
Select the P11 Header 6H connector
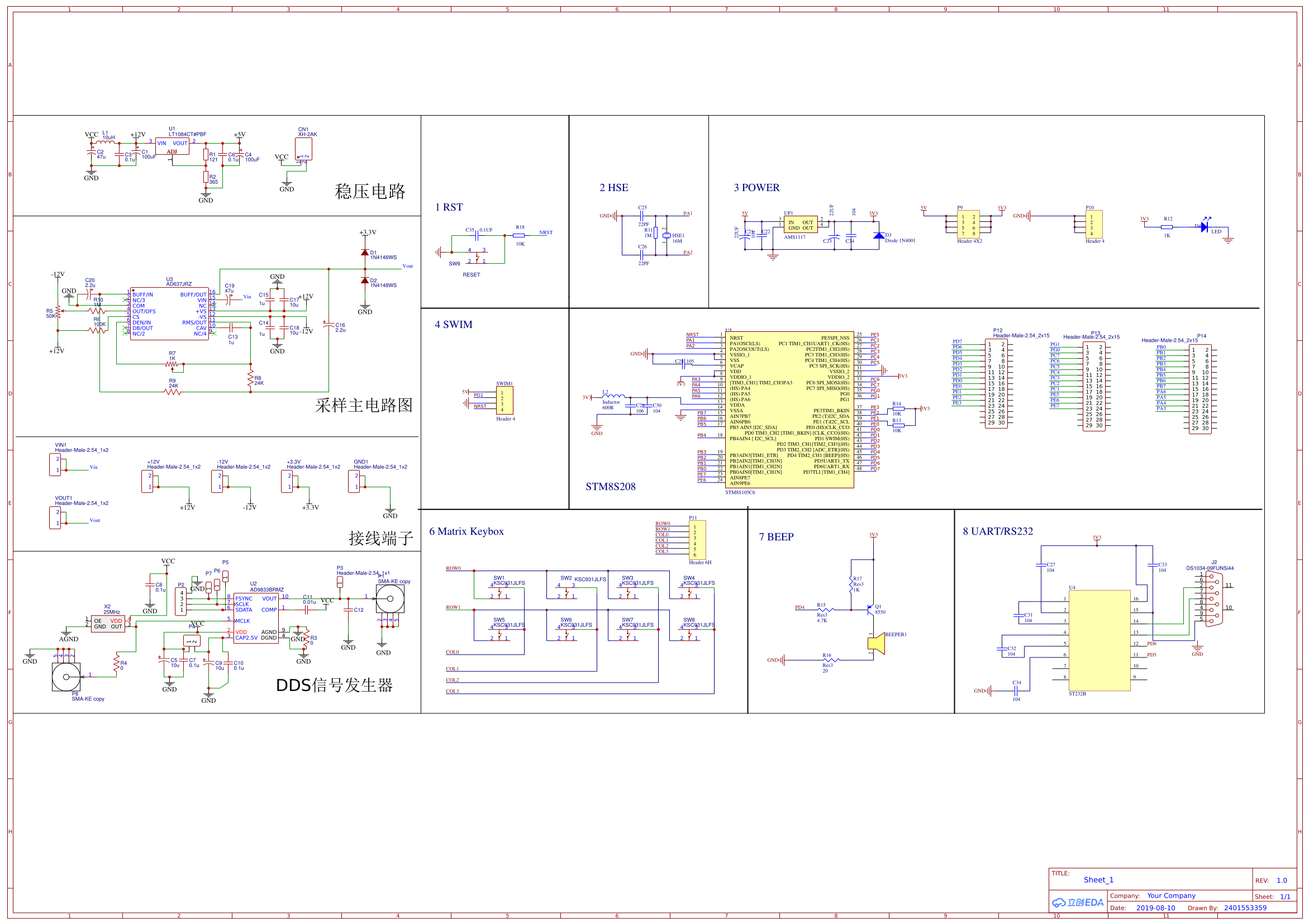[697, 539]
